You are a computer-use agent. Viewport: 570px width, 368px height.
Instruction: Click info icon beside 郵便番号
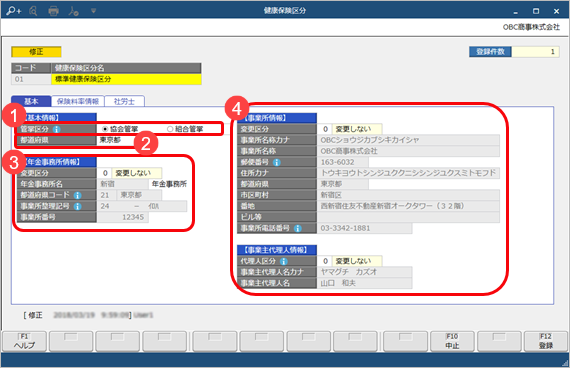277,162
